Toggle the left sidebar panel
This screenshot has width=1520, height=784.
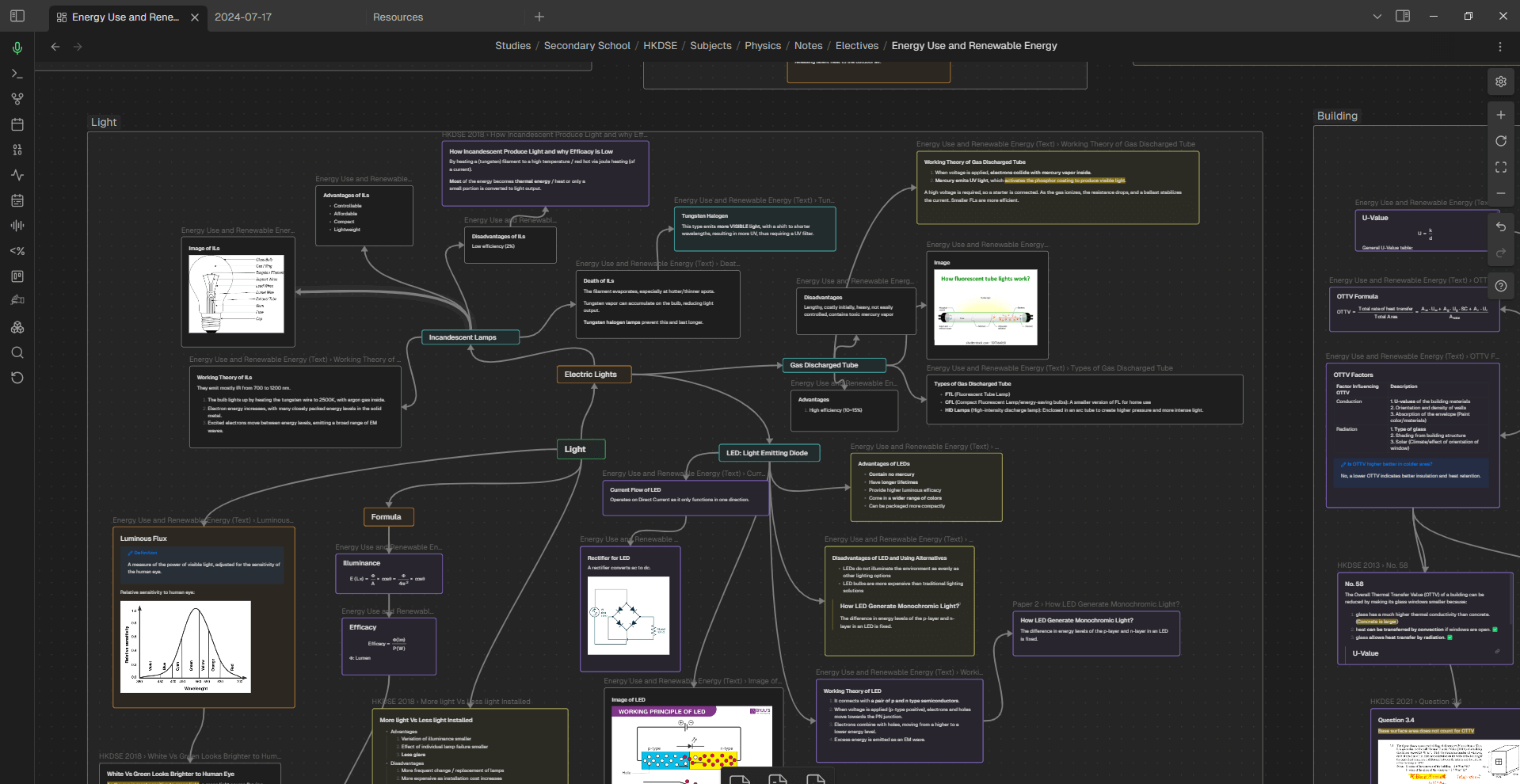pyautogui.click(x=17, y=16)
